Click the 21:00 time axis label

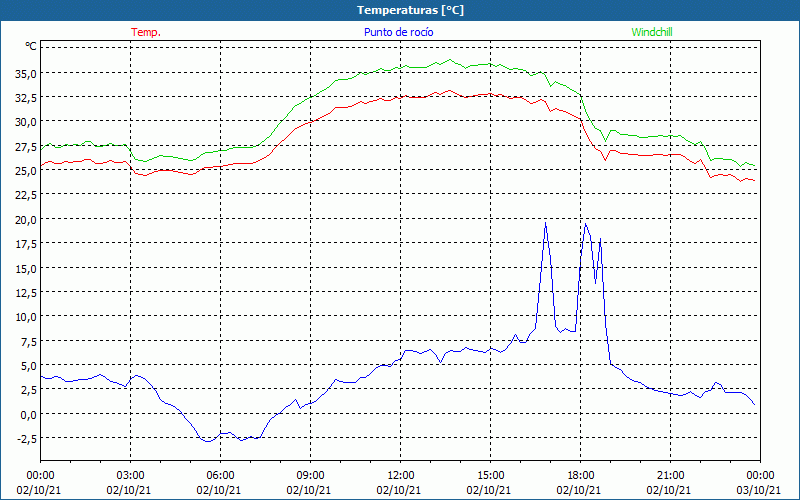click(670, 476)
